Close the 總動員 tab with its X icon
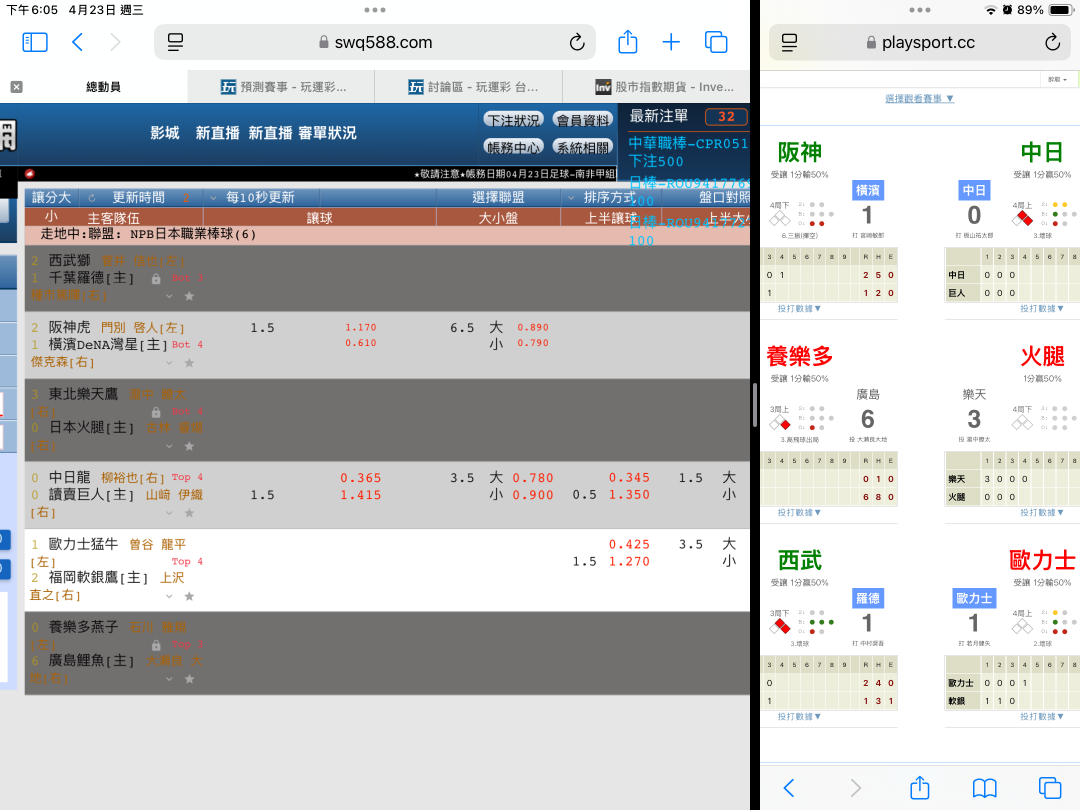The width and height of the screenshot is (1080, 810). coord(17,87)
